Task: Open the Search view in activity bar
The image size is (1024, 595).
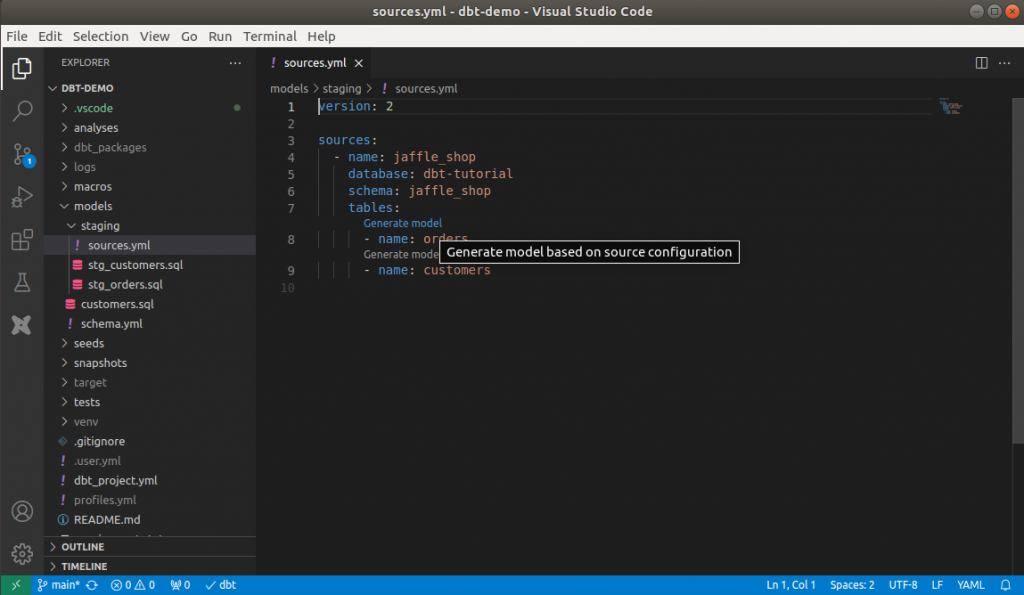Action: 22,111
